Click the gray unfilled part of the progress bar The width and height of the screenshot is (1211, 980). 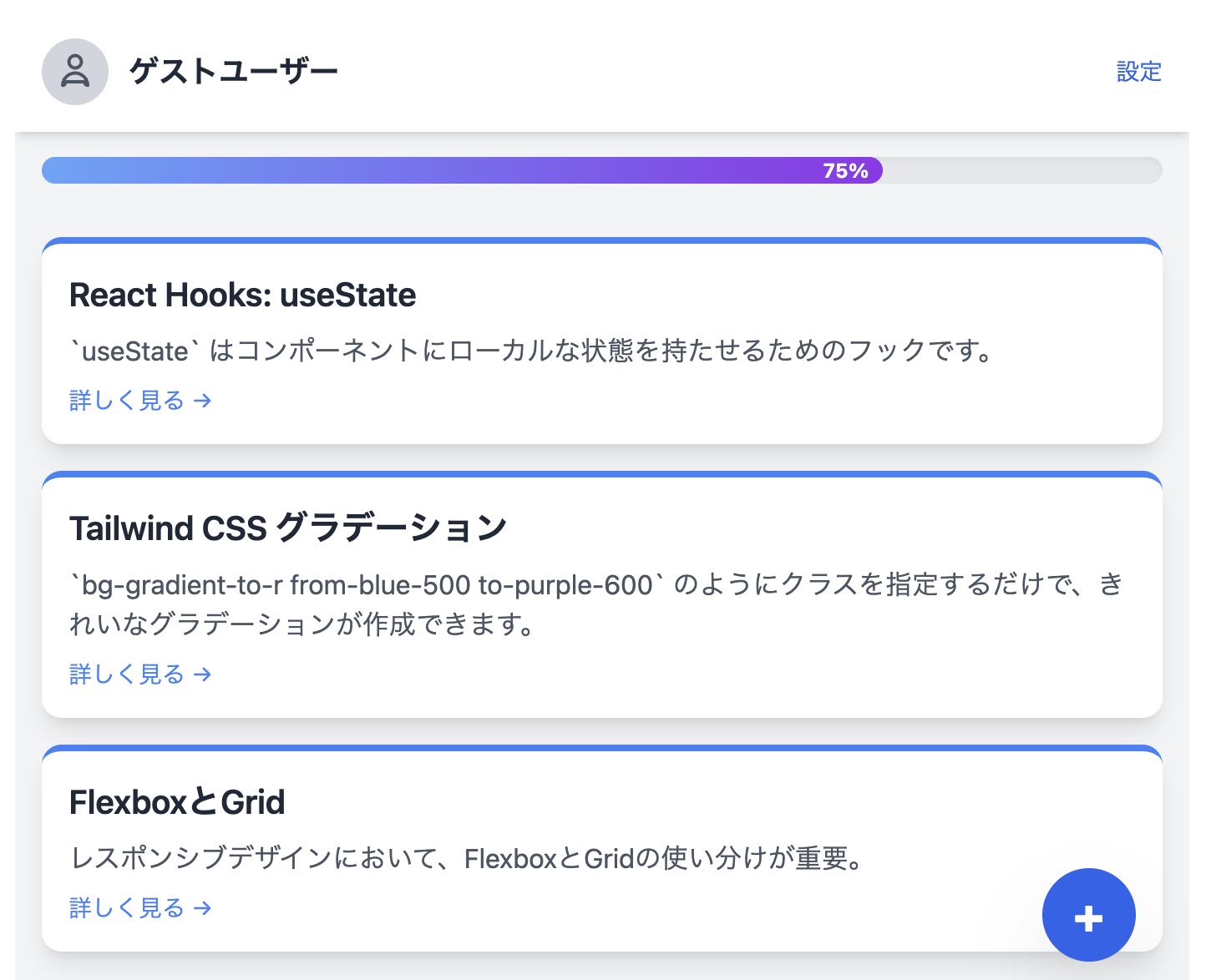click(1021, 170)
